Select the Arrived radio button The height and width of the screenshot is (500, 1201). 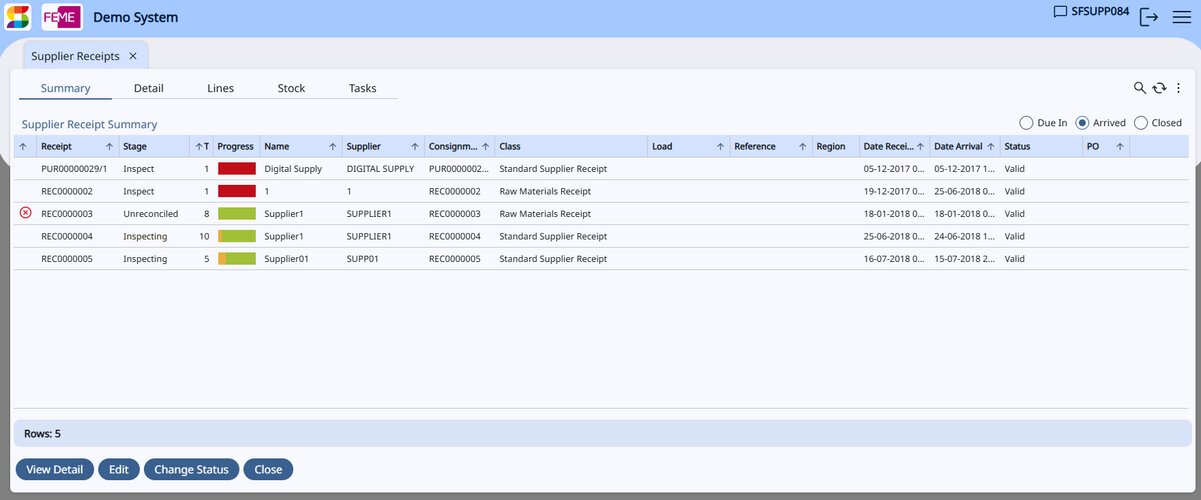(1082, 123)
